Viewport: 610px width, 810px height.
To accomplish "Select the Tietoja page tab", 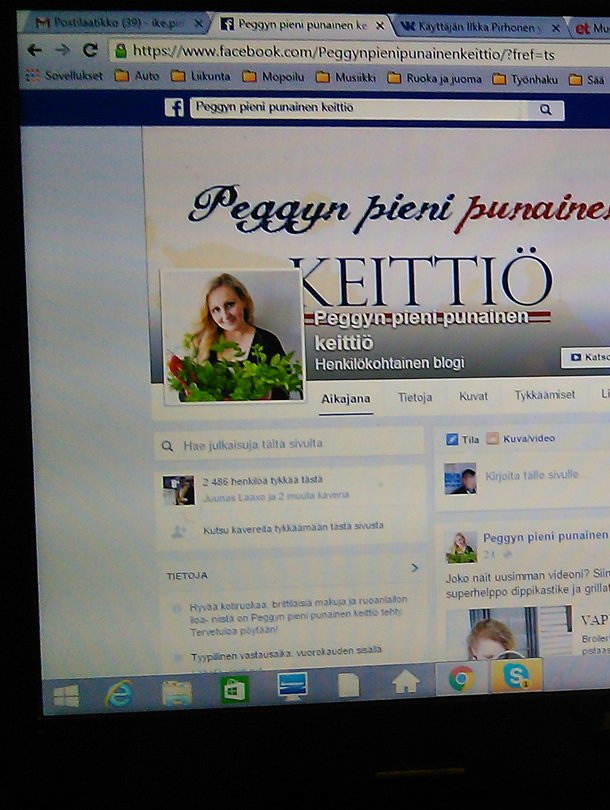I will point(415,397).
